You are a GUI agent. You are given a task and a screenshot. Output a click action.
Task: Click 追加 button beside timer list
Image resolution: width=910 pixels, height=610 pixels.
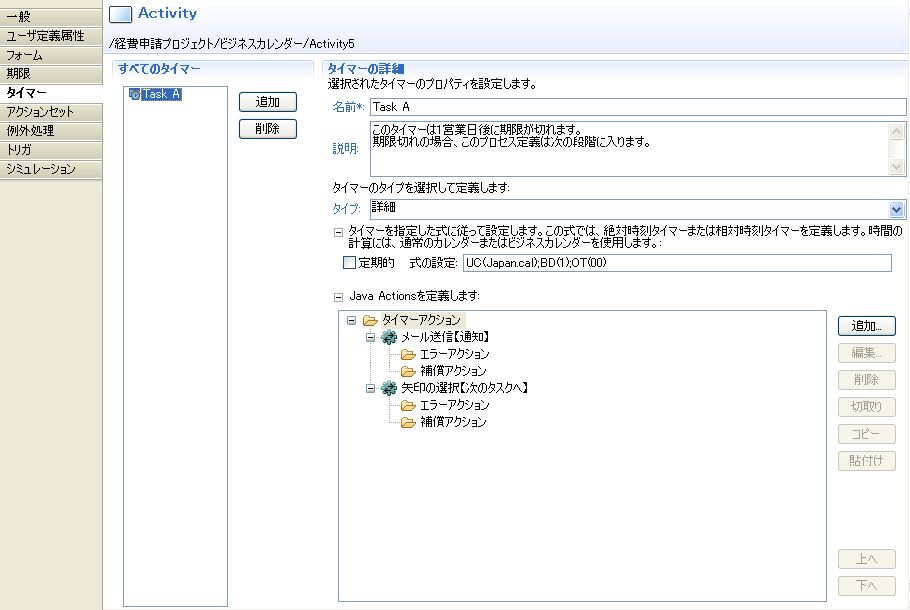[x=267, y=102]
